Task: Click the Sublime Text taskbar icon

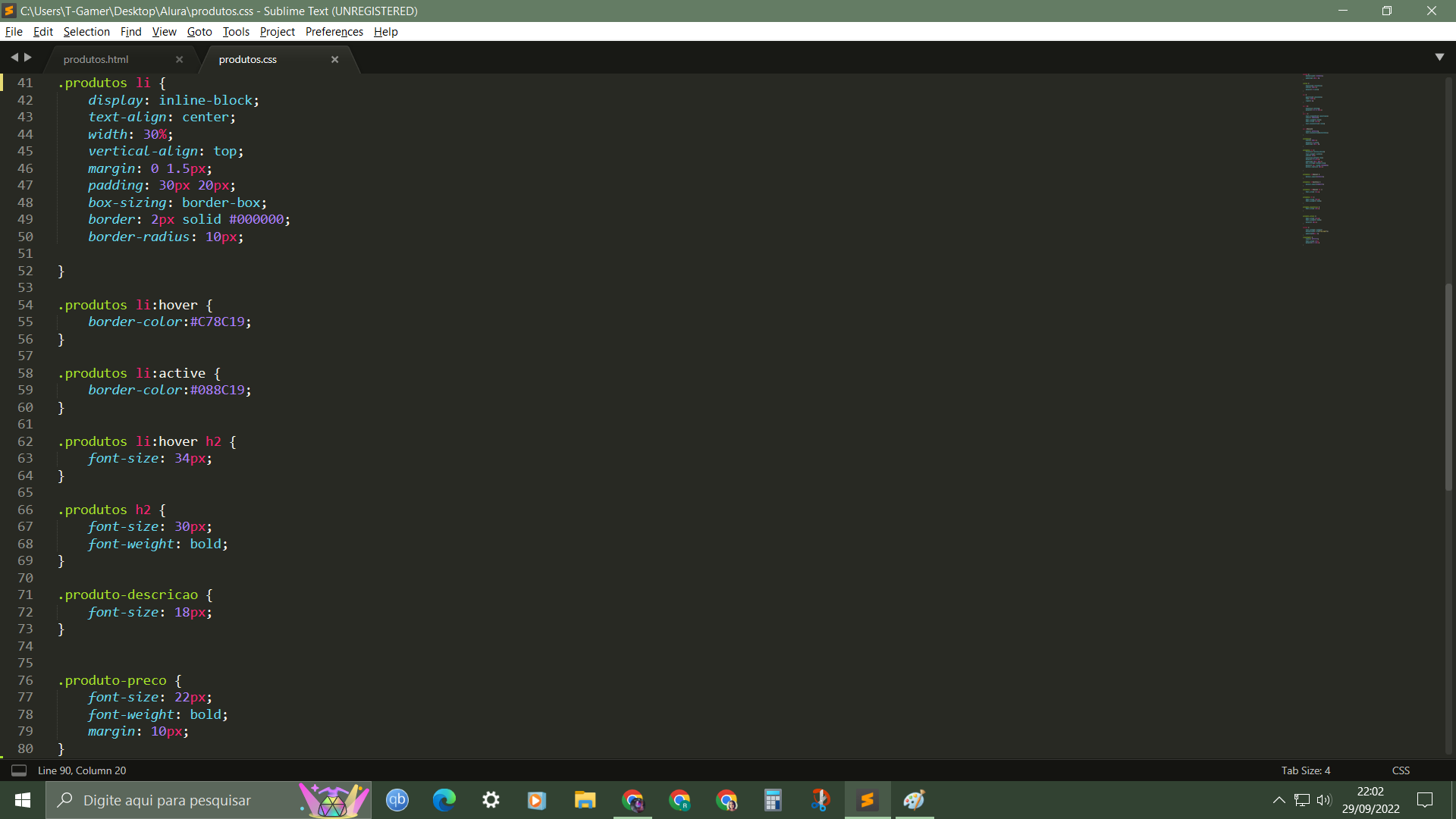Action: tap(867, 799)
